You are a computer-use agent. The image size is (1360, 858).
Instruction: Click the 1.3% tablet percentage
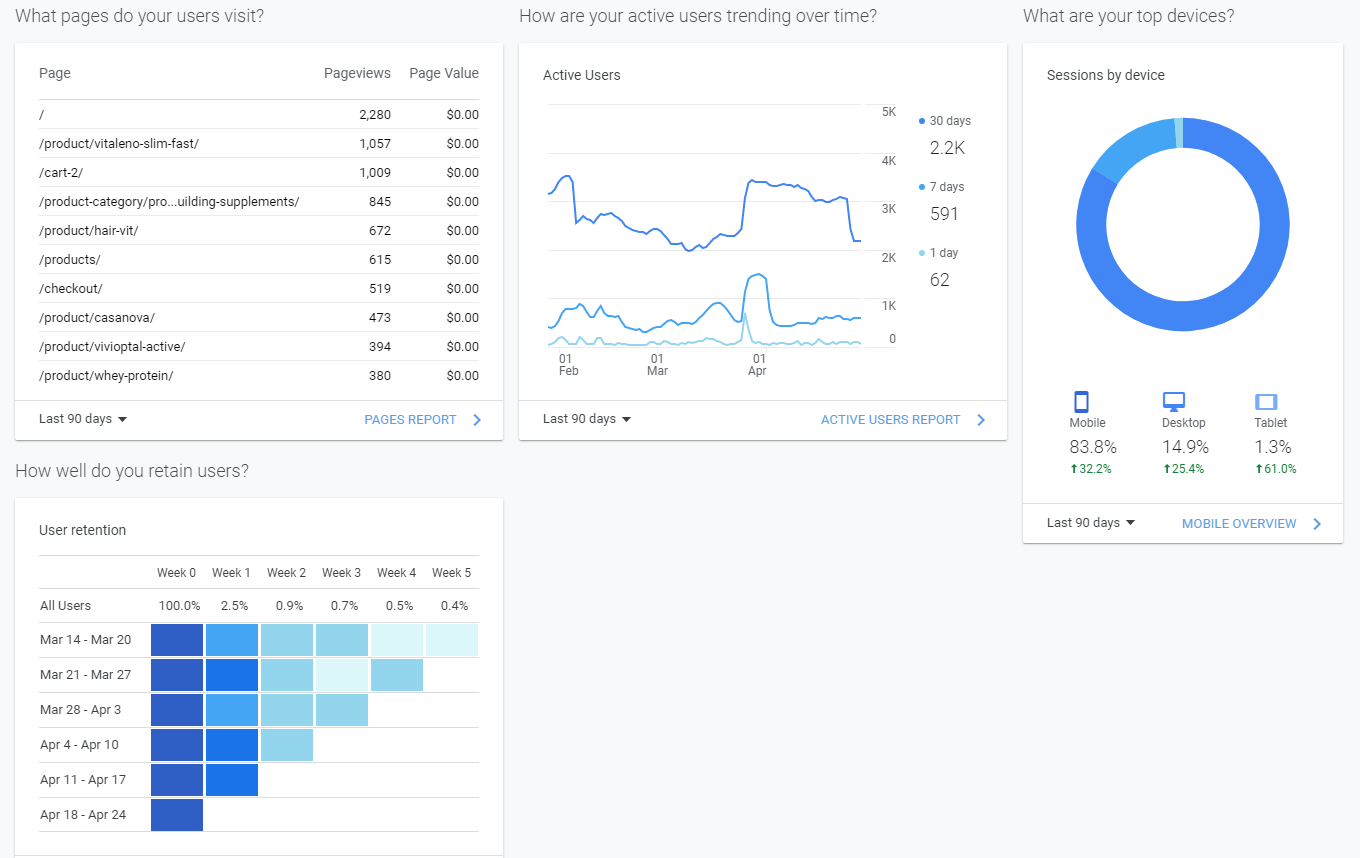[x=1273, y=447]
